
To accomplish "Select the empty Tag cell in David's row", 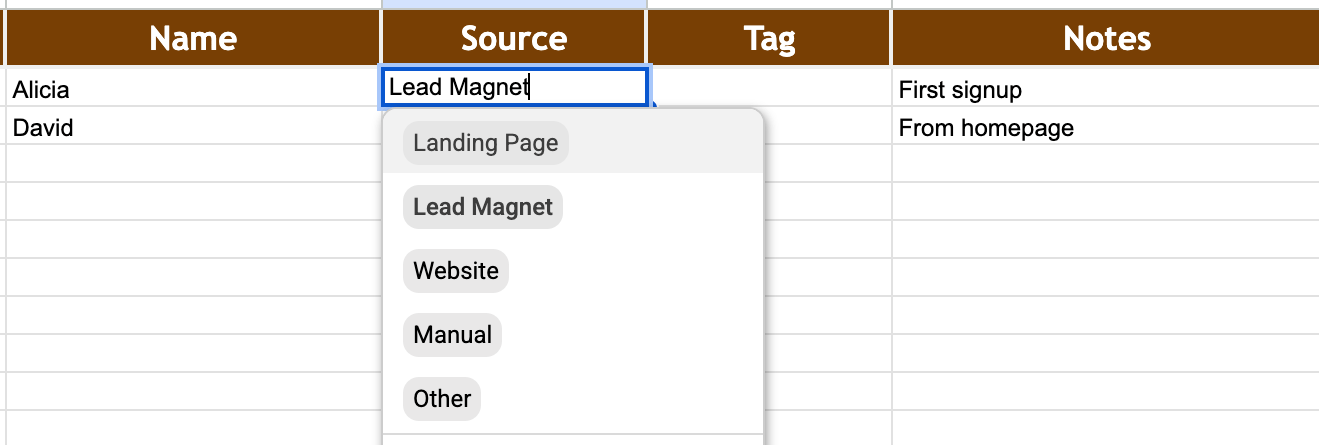I will (x=827, y=128).
